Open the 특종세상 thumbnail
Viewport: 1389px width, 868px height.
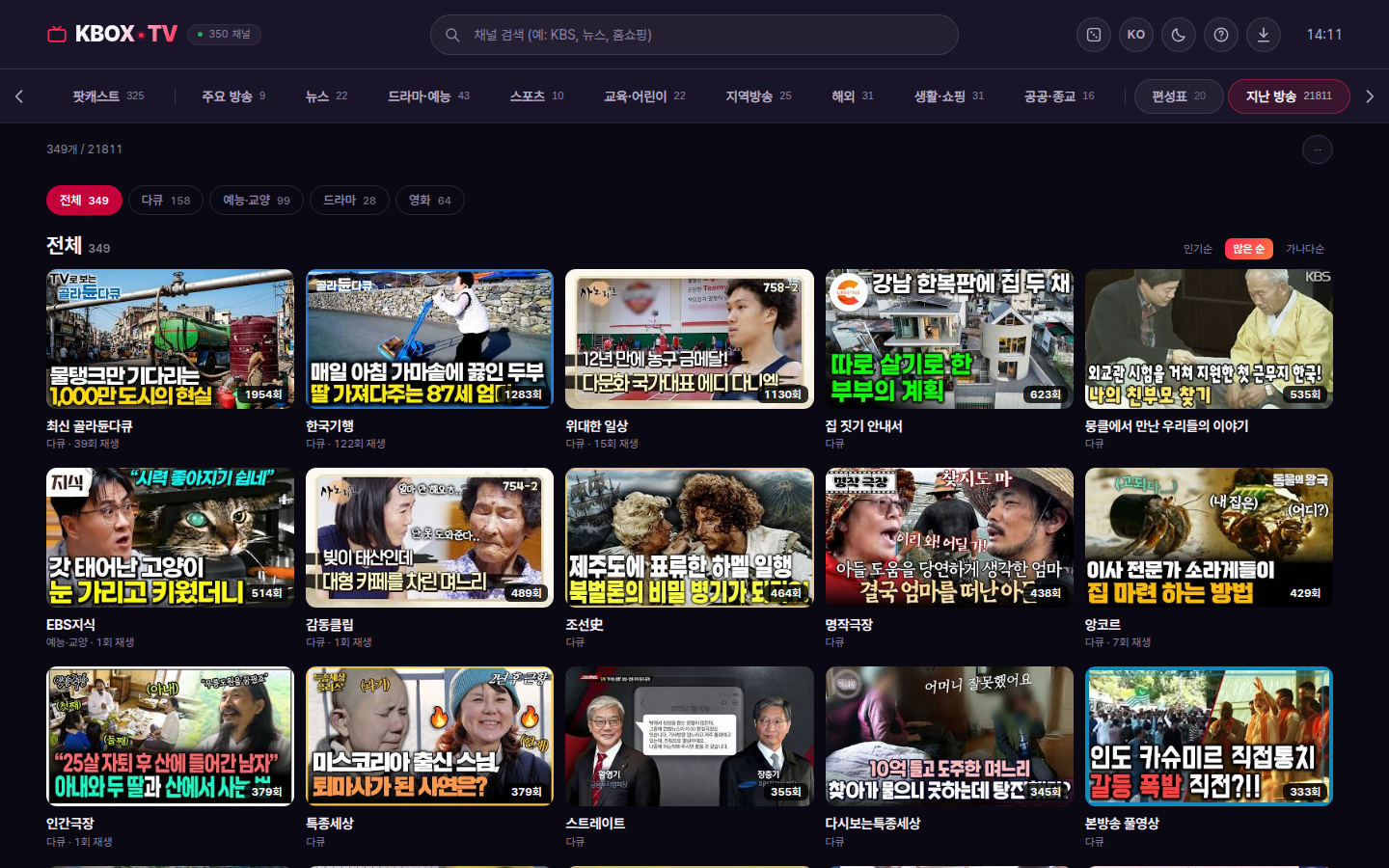click(429, 736)
